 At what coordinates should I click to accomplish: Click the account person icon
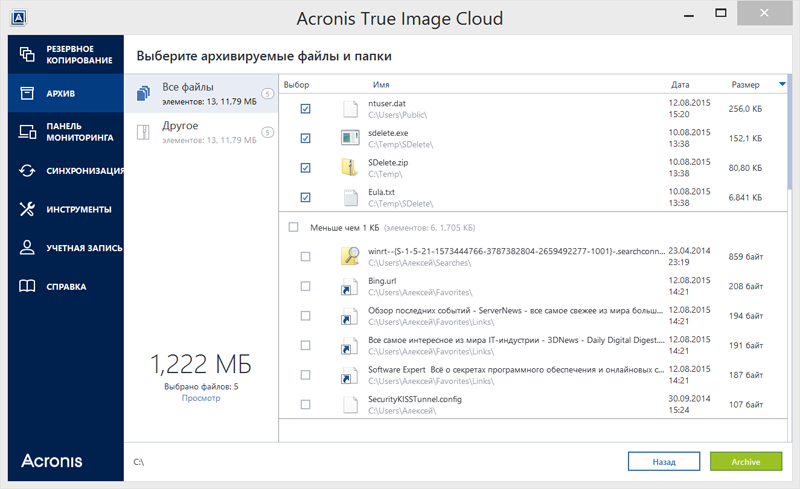coord(27,248)
